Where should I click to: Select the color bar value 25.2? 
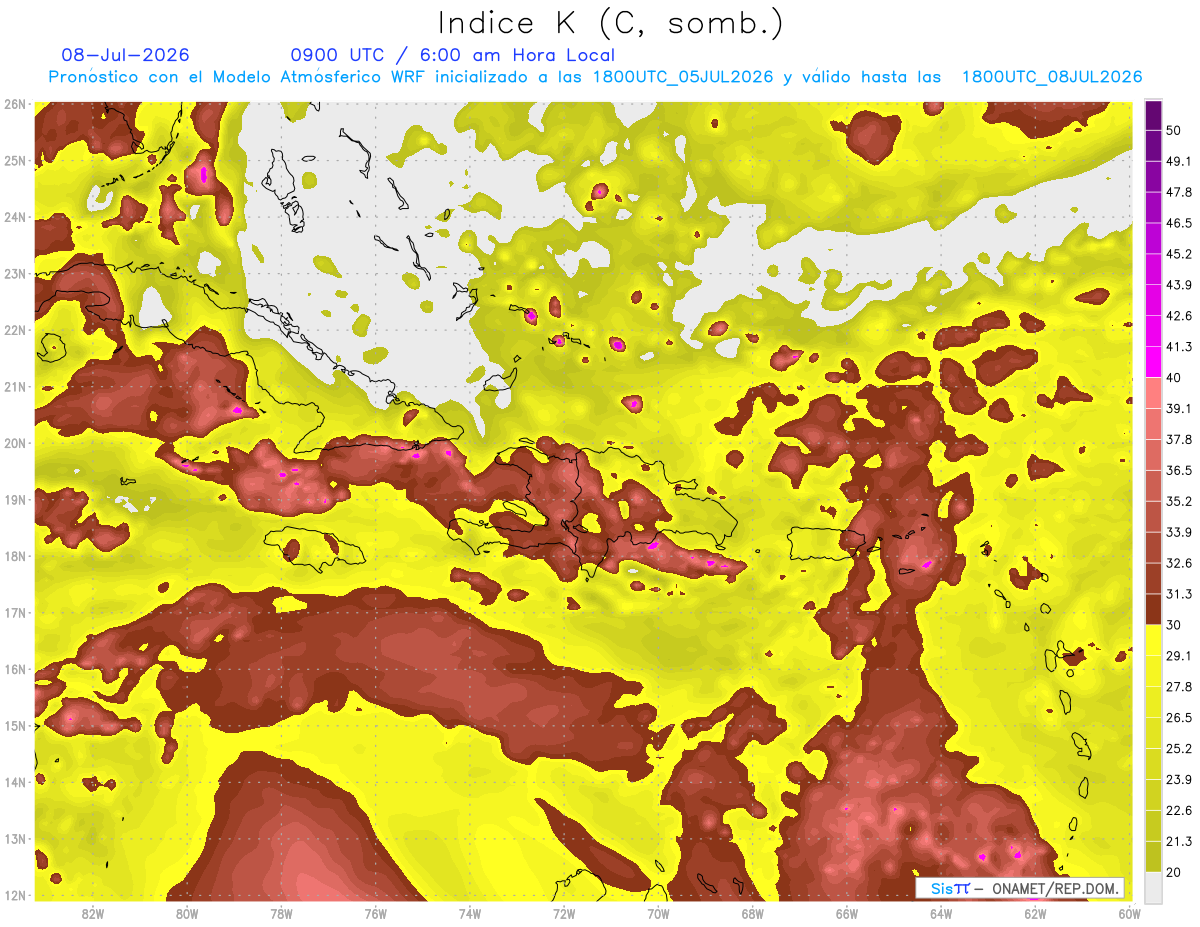pos(1178,748)
